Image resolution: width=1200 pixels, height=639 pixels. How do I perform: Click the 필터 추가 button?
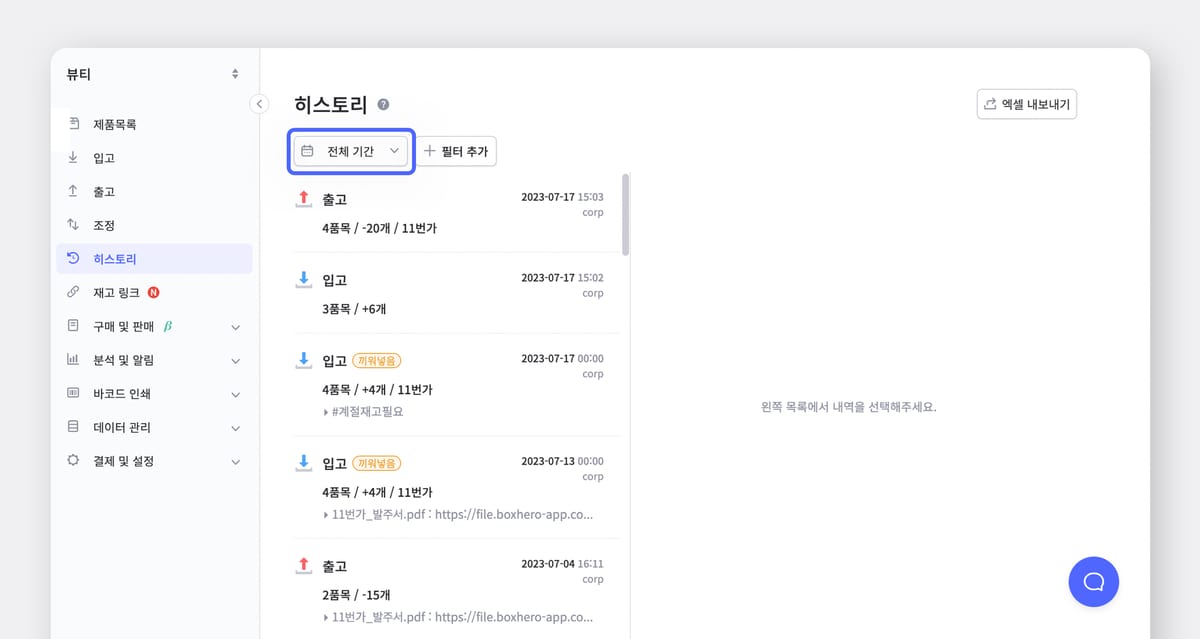456,150
